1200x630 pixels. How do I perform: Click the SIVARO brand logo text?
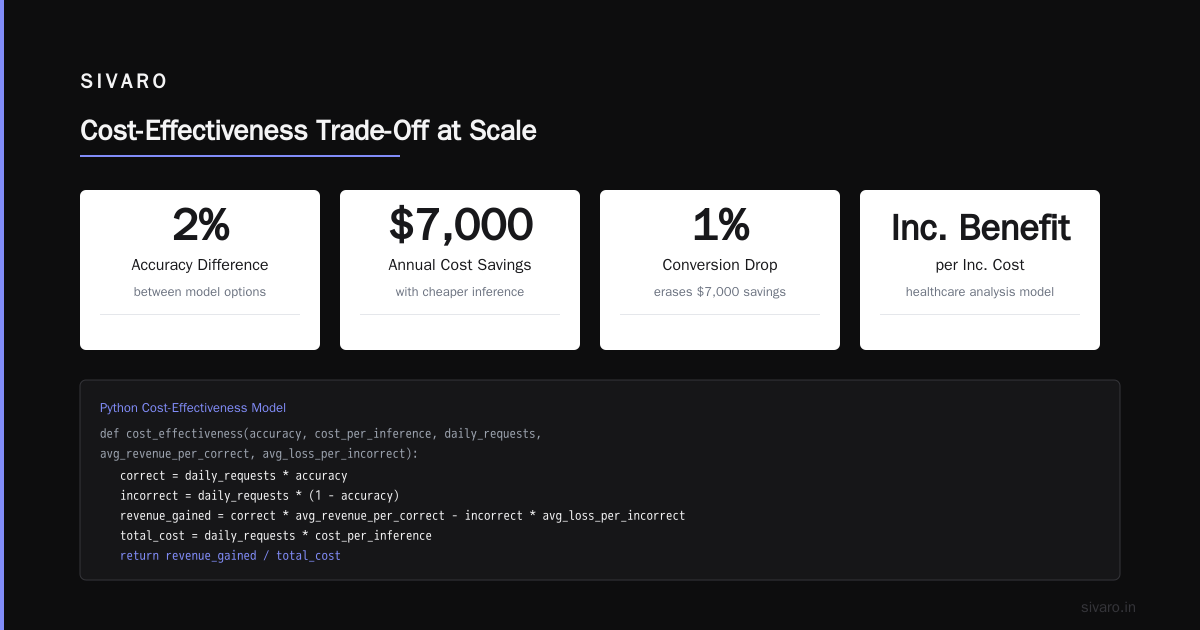124,82
